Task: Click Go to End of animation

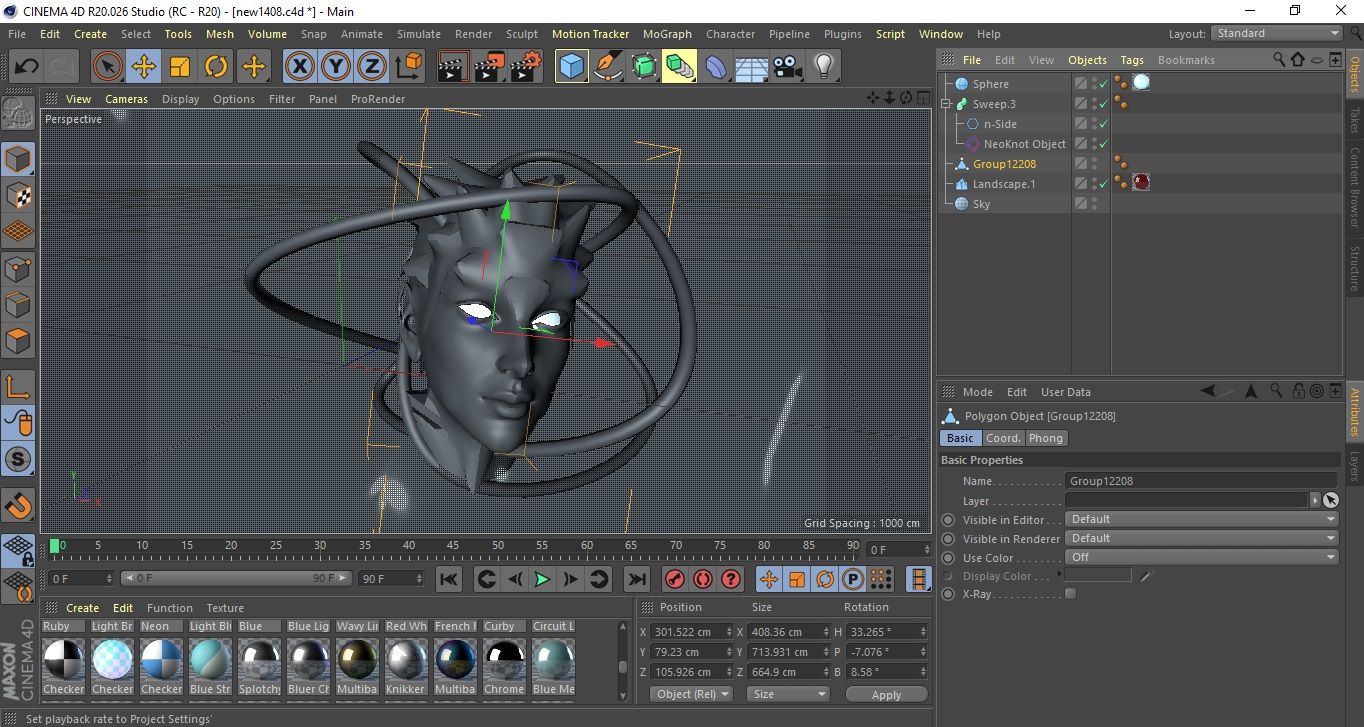Action: click(x=636, y=579)
